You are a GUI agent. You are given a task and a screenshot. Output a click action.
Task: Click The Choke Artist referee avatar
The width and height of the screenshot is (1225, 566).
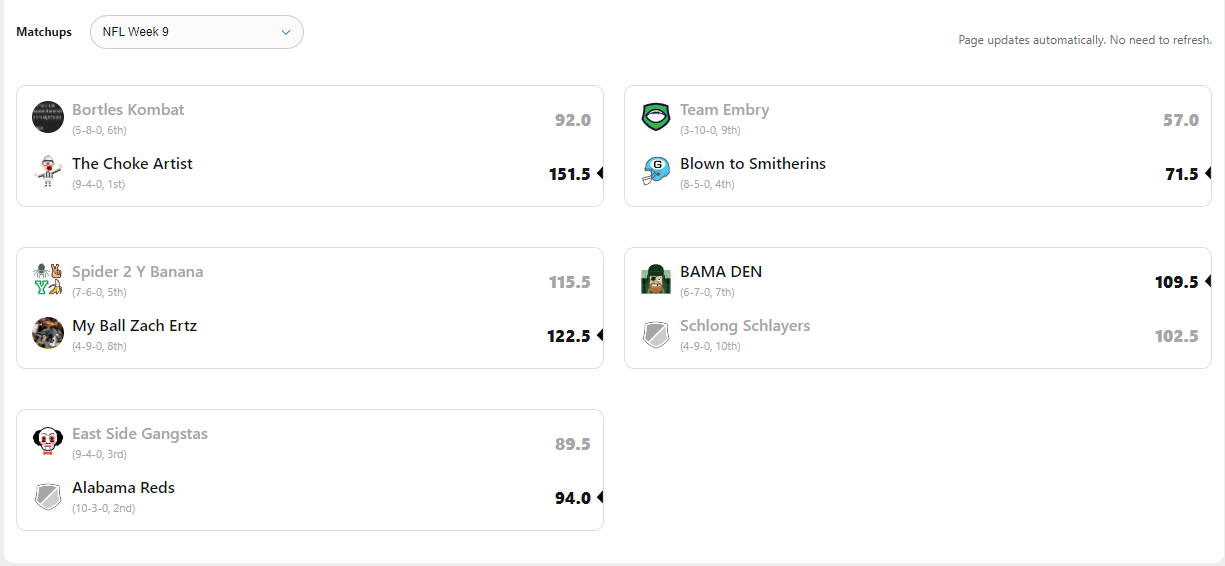coord(48,171)
